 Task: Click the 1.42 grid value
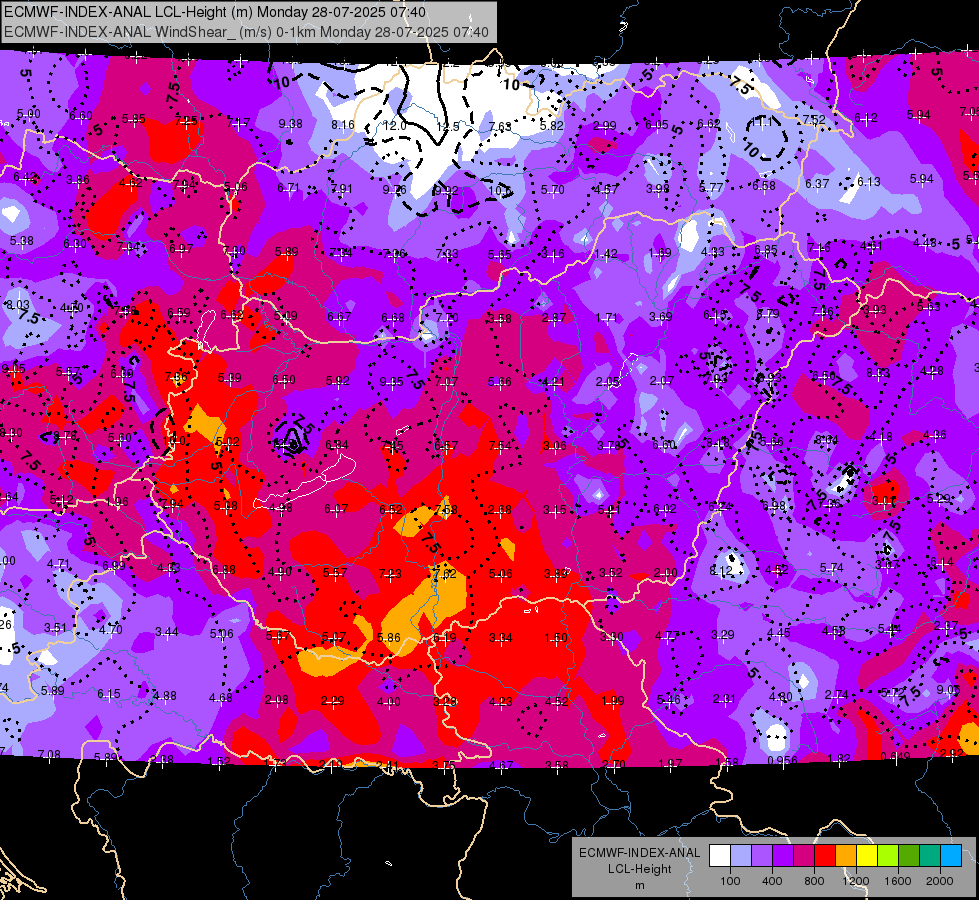606,254
